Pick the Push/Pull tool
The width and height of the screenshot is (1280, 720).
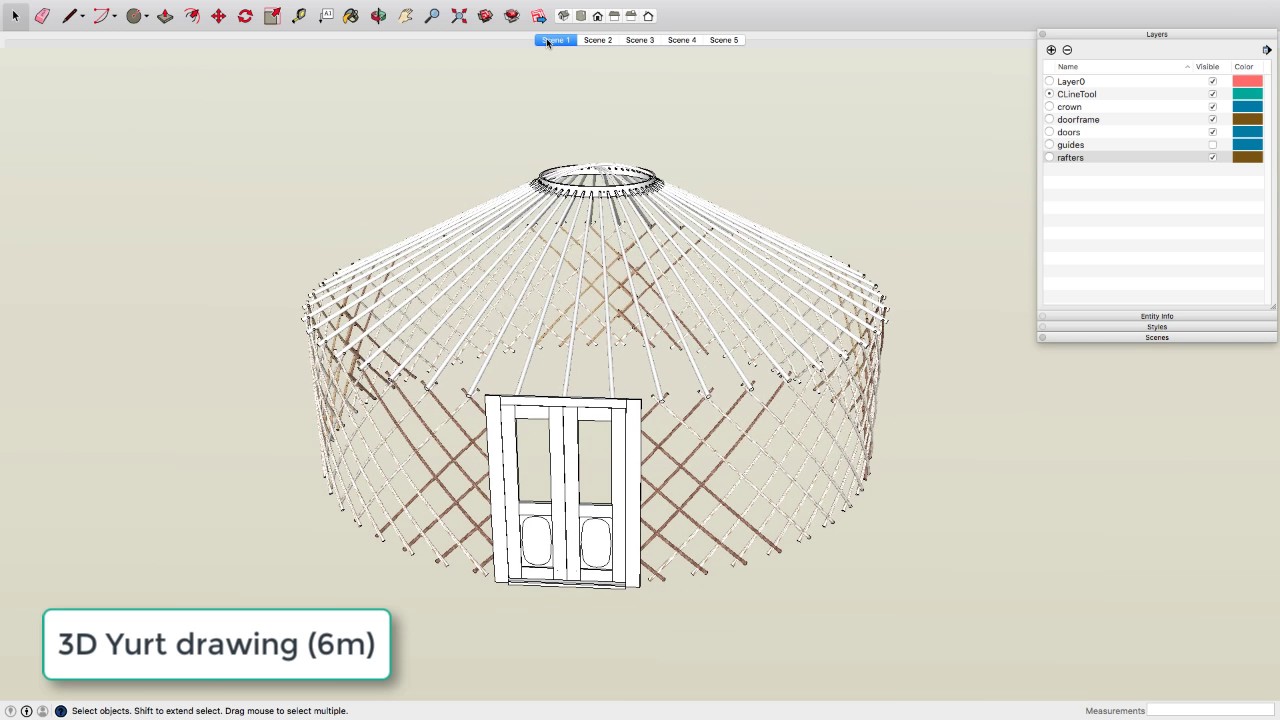(x=165, y=15)
